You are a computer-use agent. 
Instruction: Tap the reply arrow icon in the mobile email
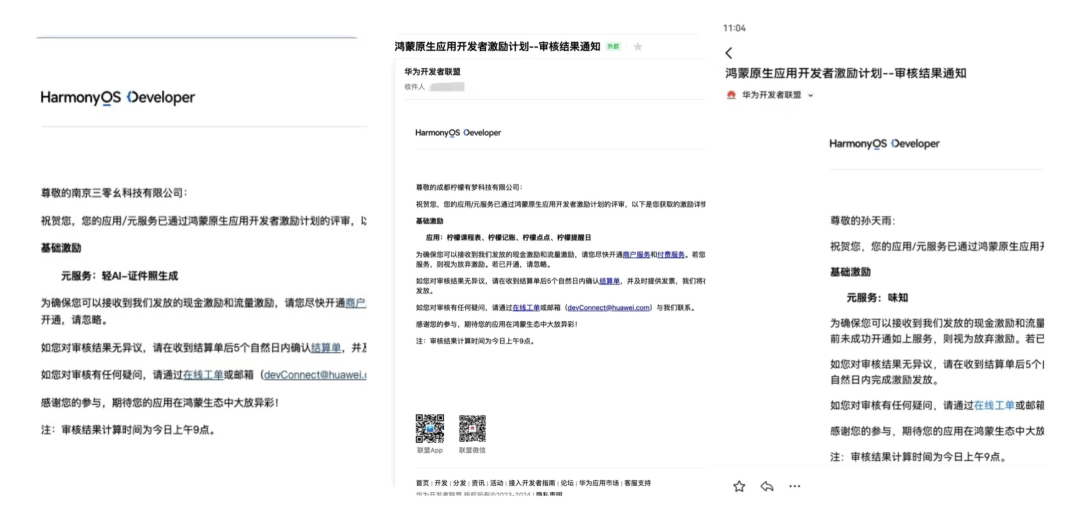[767, 486]
